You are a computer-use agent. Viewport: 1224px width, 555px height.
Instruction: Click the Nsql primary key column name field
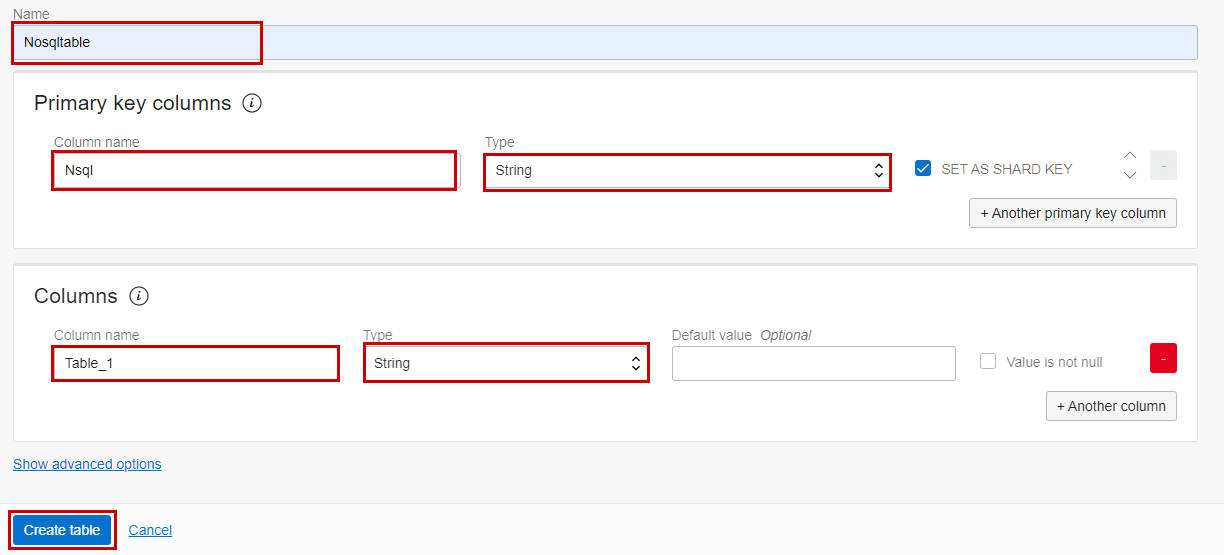pyautogui.click(x=255, y=171)
